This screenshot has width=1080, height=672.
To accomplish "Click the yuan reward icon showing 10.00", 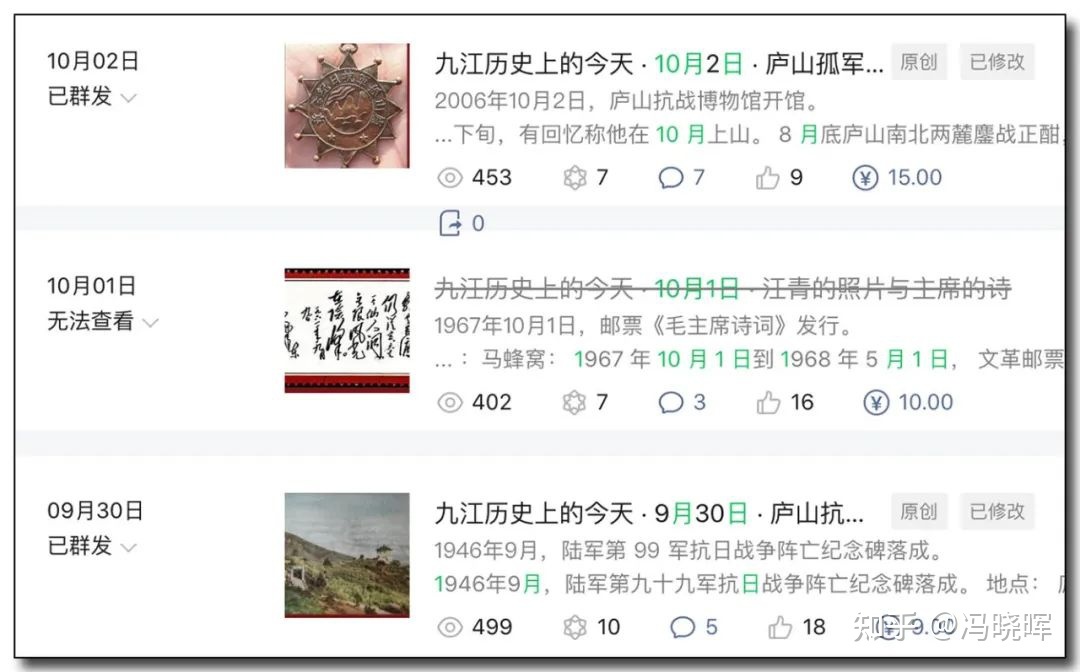I will (875, 402).
